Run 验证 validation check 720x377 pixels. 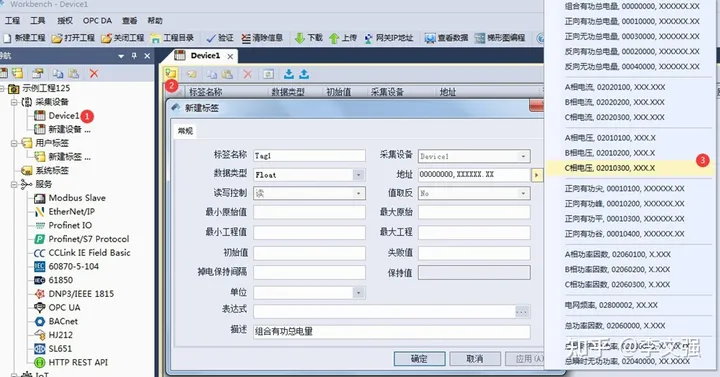coord(220,38)
